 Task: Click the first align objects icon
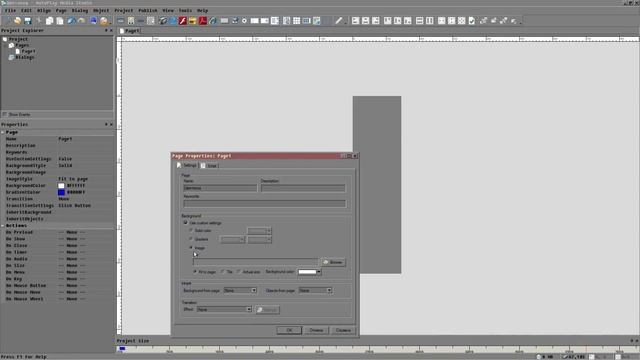pyautogui.click(x=356, y=20)
